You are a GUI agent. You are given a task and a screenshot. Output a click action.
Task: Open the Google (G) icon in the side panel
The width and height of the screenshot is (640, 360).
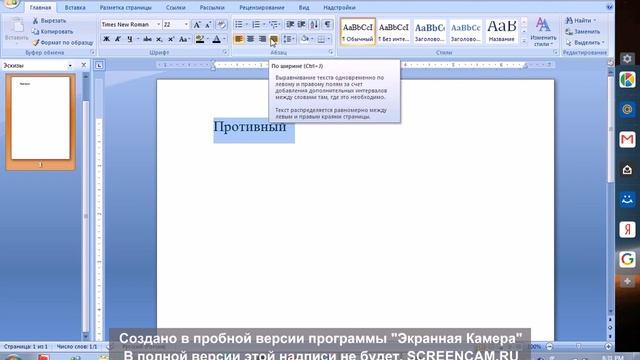click(627, 259)
